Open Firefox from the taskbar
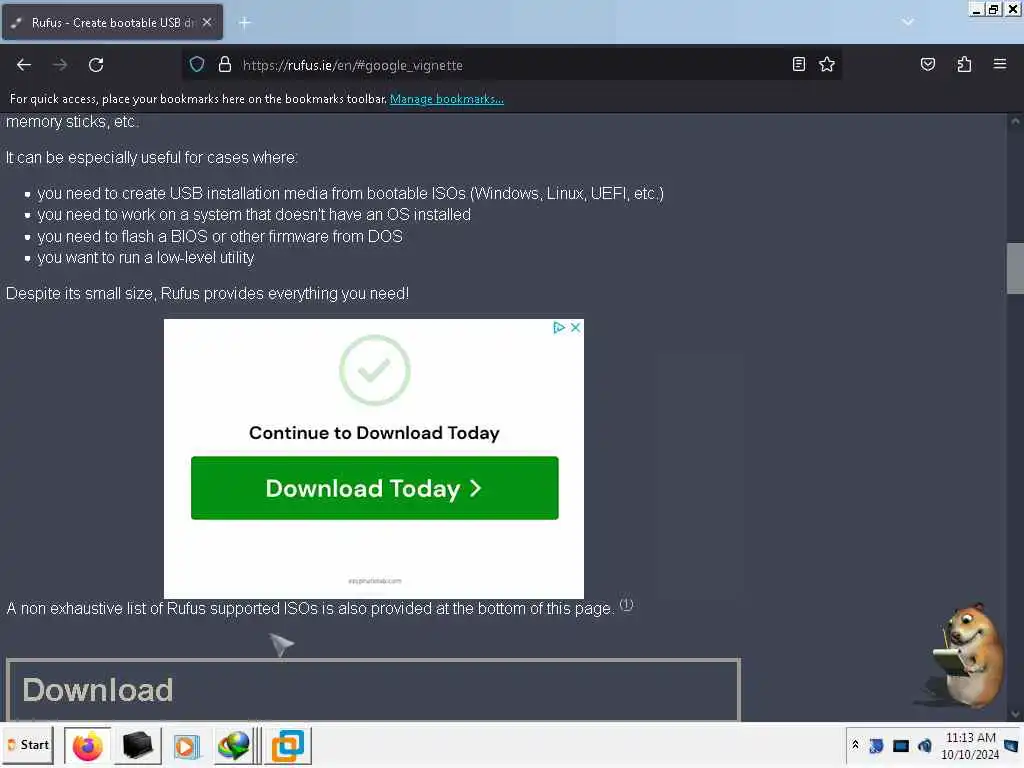1024x768 pixels. [88, 746]
